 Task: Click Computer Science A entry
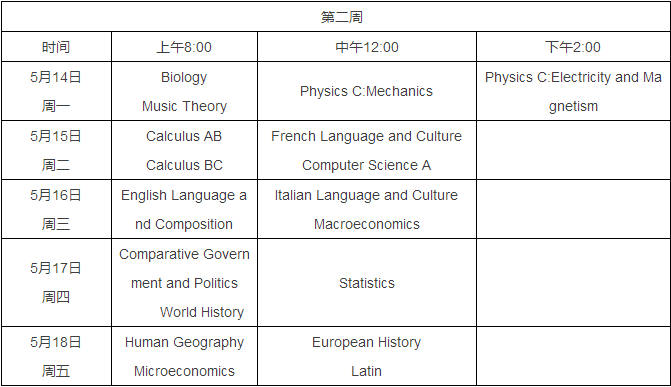(x=367, y=165)
